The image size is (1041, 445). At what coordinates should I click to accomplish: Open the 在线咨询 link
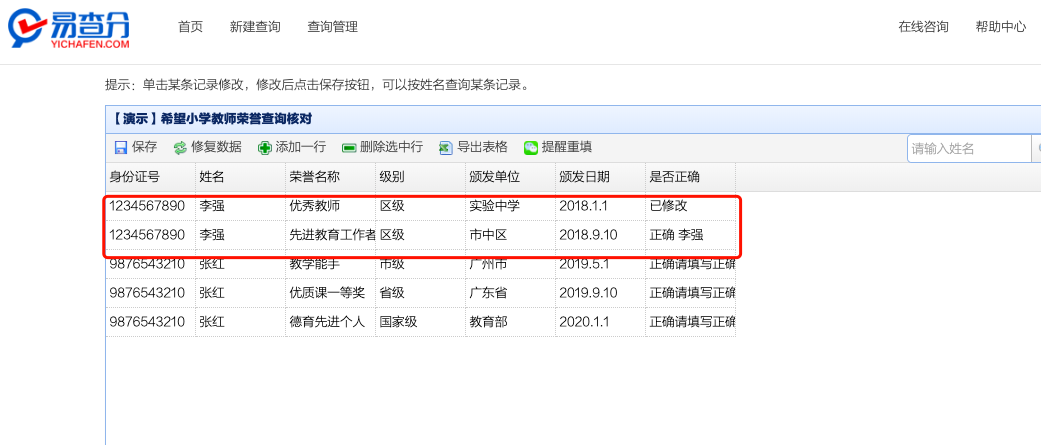(x=923, y=27)
